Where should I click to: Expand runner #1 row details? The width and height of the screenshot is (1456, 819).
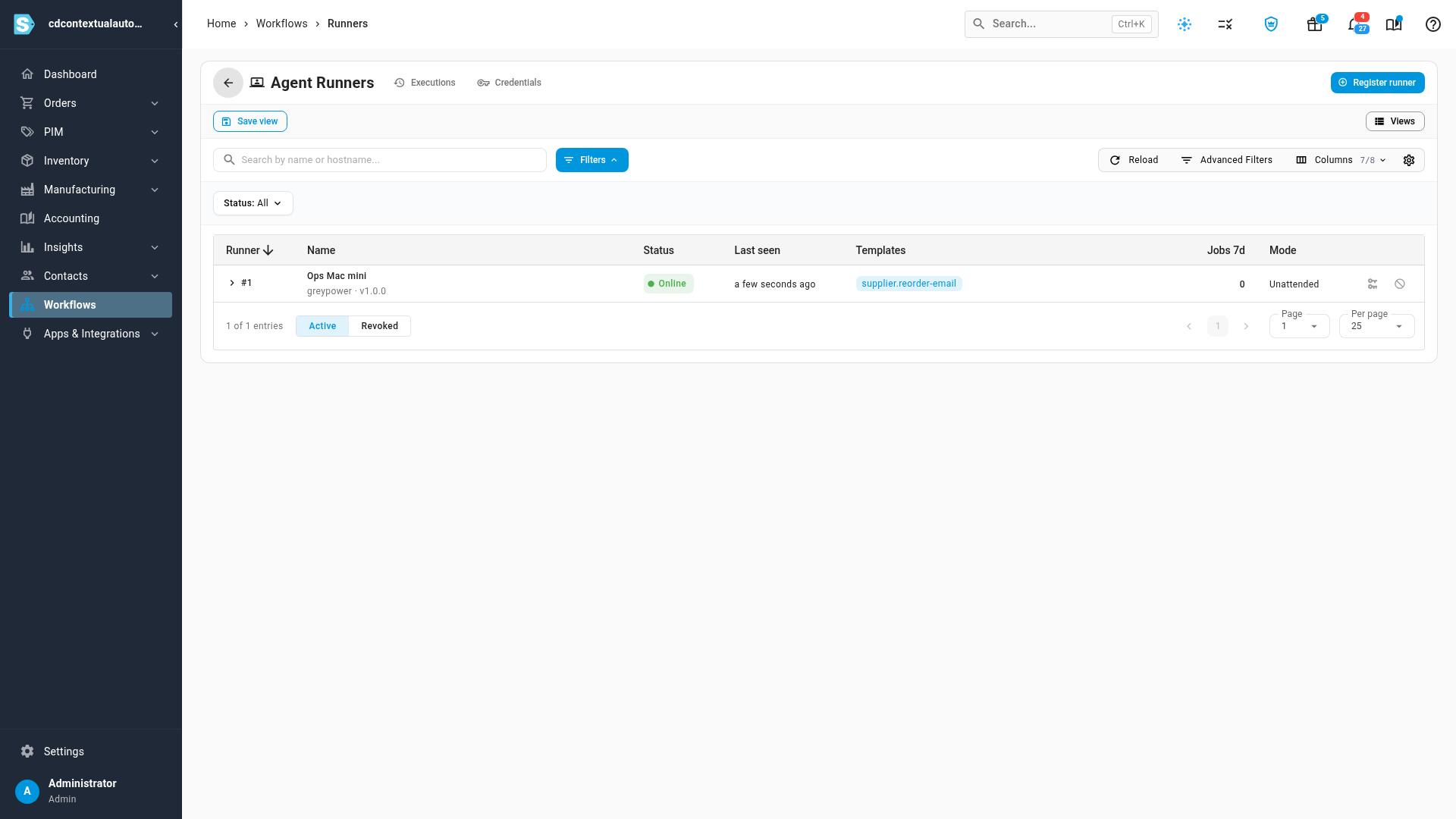(x=232, y=283)
